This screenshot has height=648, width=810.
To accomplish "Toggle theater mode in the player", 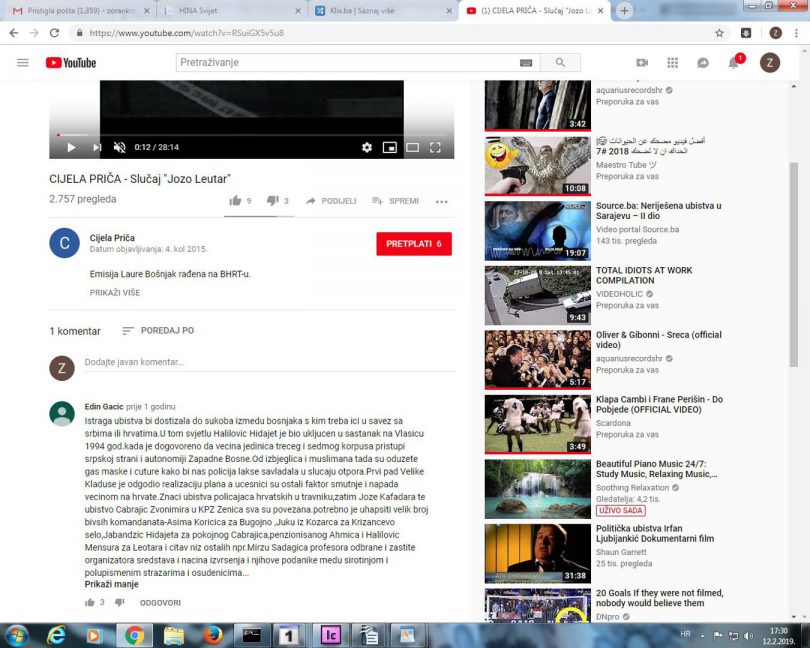I will 412,147.
